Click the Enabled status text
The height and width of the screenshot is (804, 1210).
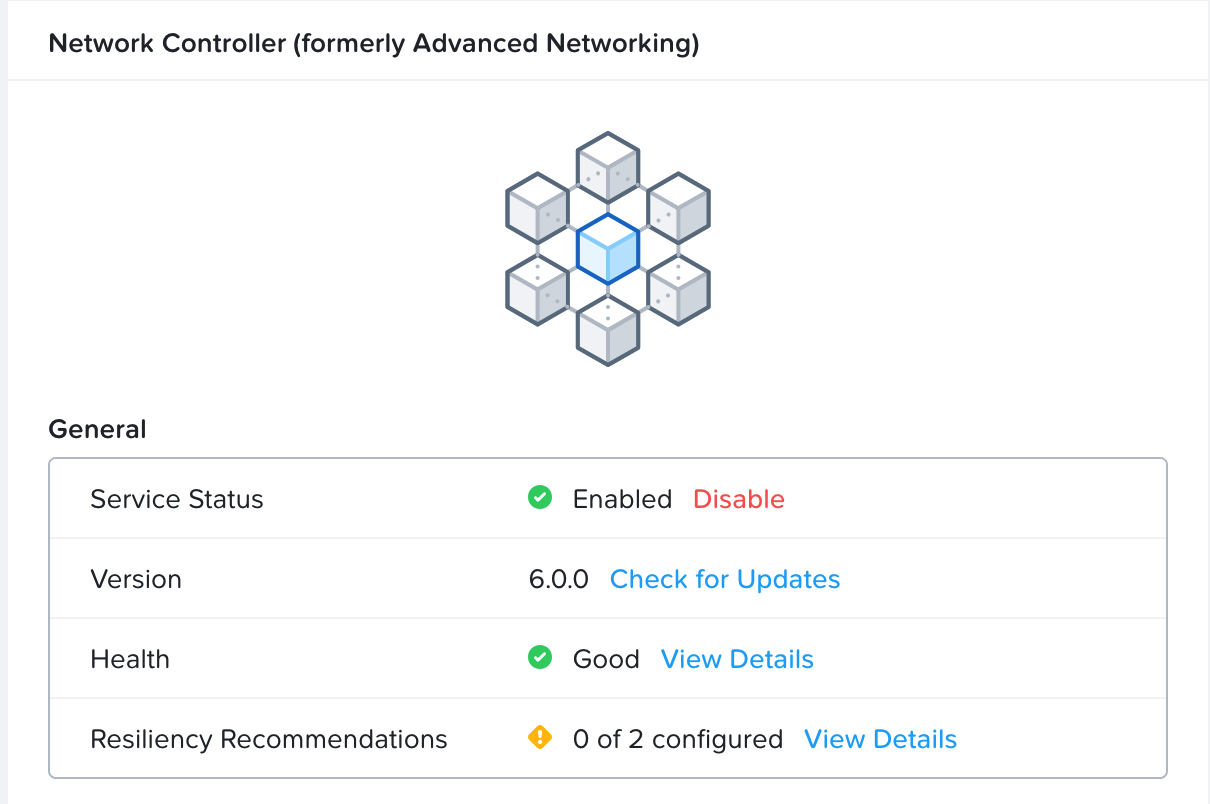pyautogui.click(x=622, y=498)
